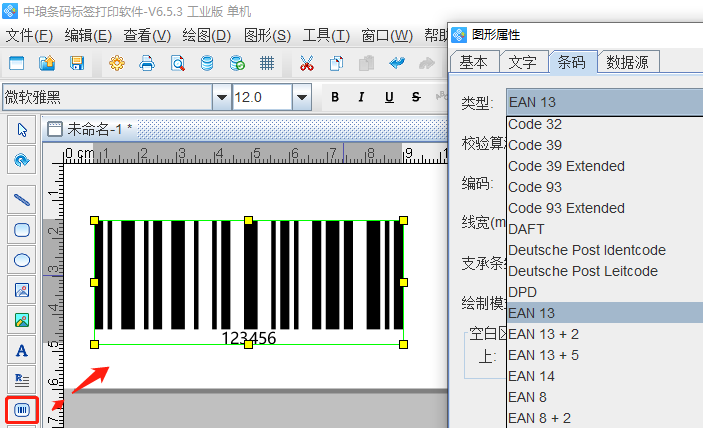Click the font size field showing 12.0
Image resolution: width=703 pixels, height=428 pixels.
point(262,97)
